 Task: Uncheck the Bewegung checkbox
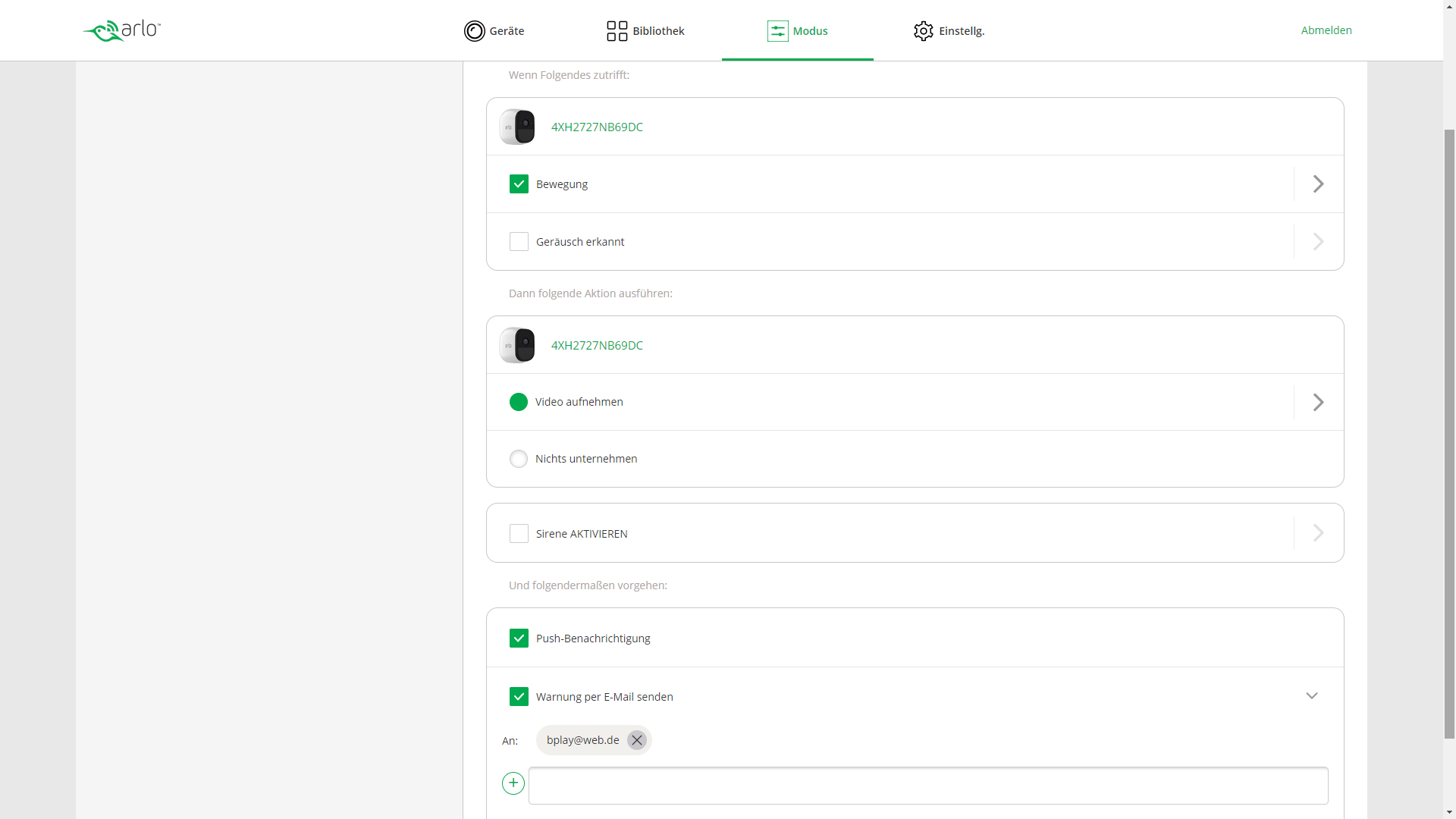(x=519, y=184)
